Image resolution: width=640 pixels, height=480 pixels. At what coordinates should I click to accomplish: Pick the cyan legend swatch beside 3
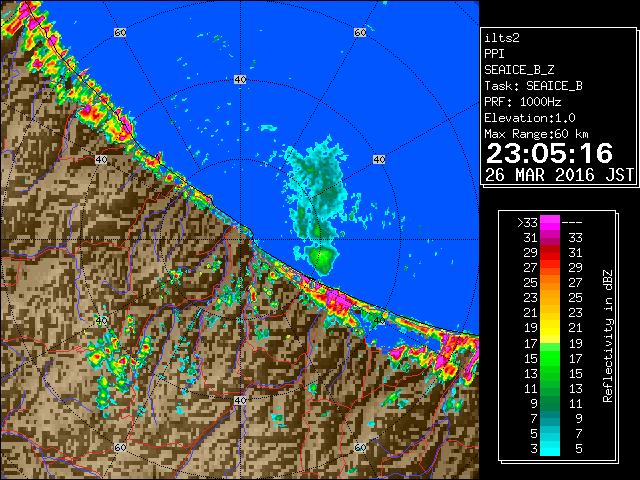550,449
